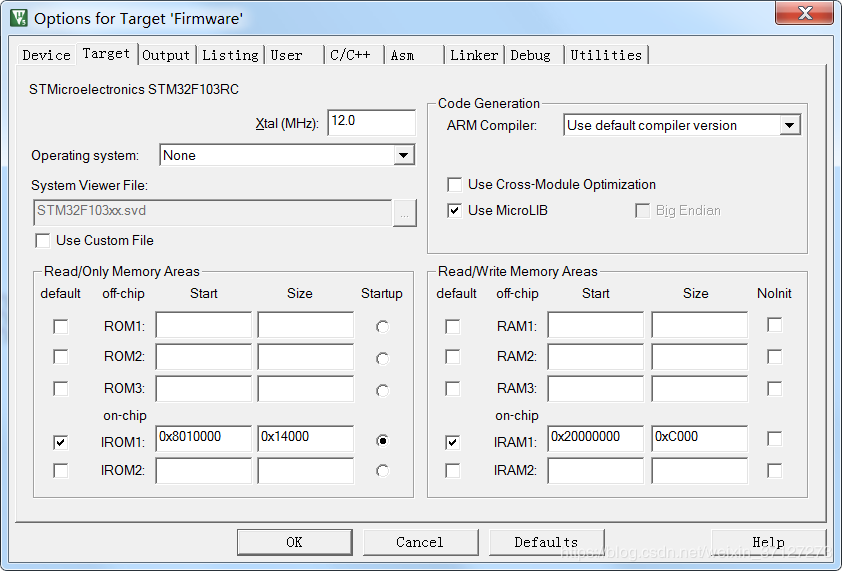842x571 pixels.
Task: Switch to the Debug tab
Action: pyautogui.click(x=534, y=55)
